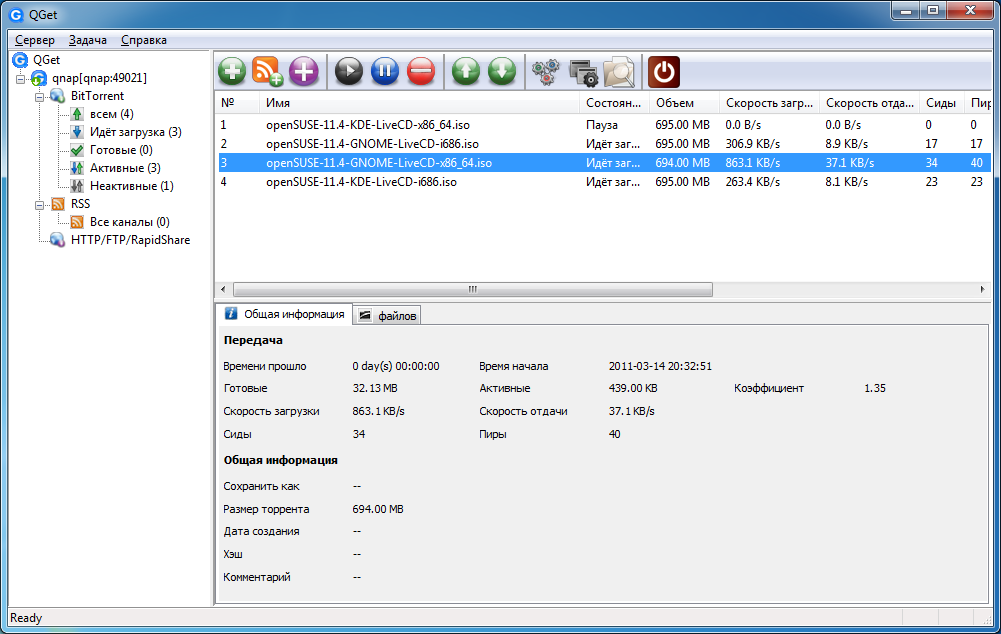Click the Коэффициент value 1.35
The height and width of the screenshot is (634, 1001).
(x=875, y=388)
